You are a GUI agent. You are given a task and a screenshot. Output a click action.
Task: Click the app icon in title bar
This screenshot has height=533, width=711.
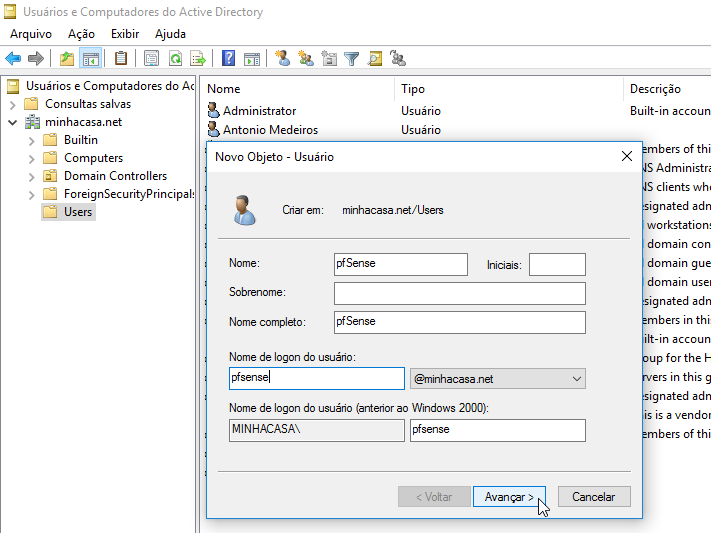tap(10, 12)
